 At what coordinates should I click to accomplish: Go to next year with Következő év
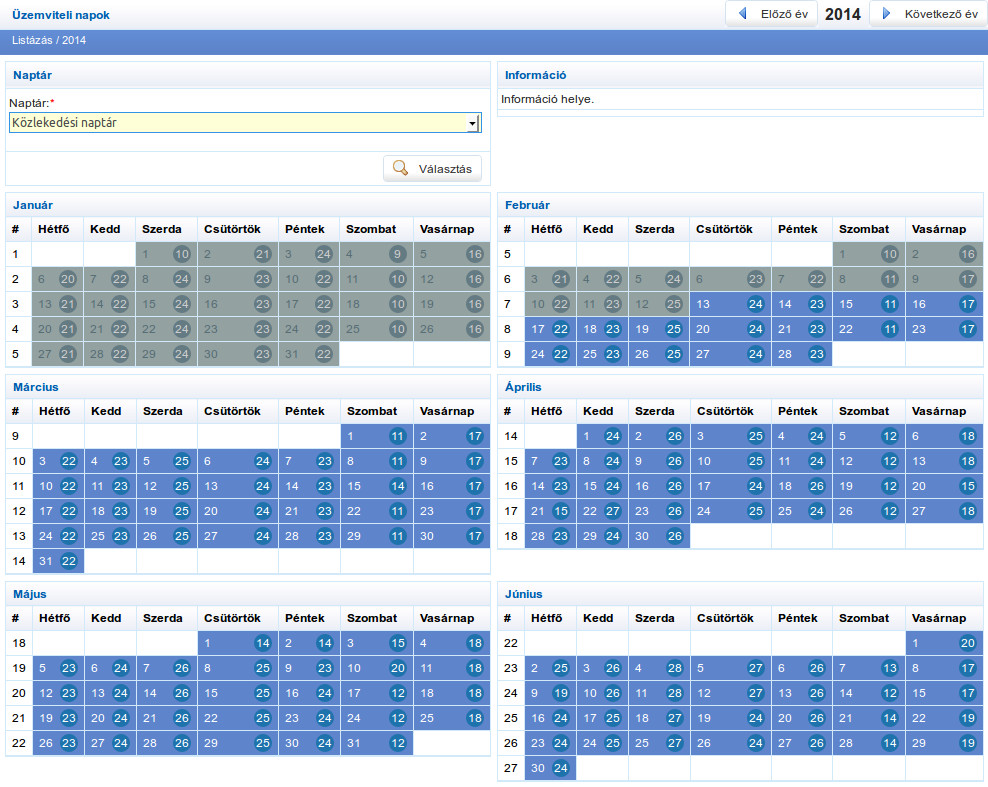pos(929,14)
